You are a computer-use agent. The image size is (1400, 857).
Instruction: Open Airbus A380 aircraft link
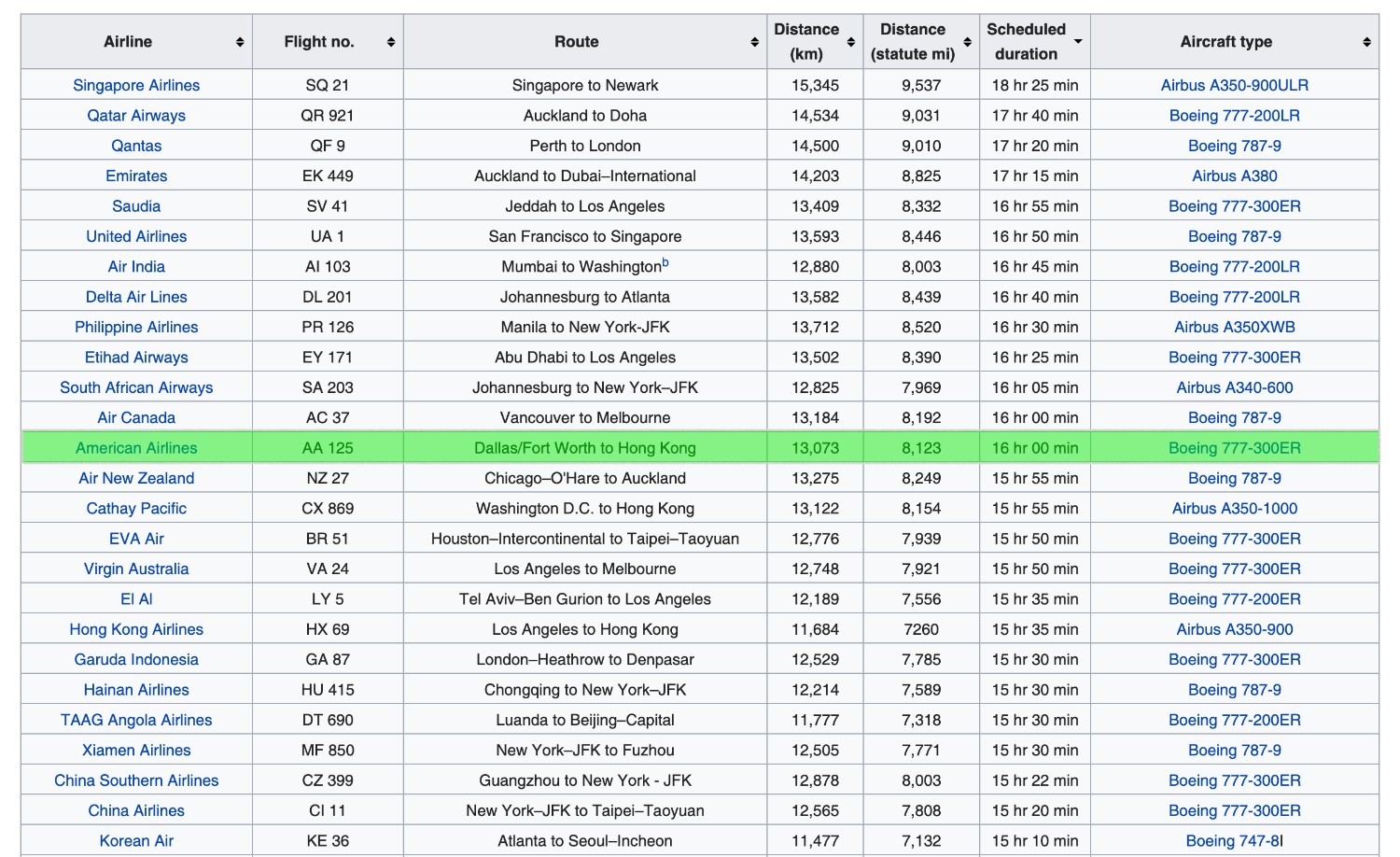point(1235,176)
